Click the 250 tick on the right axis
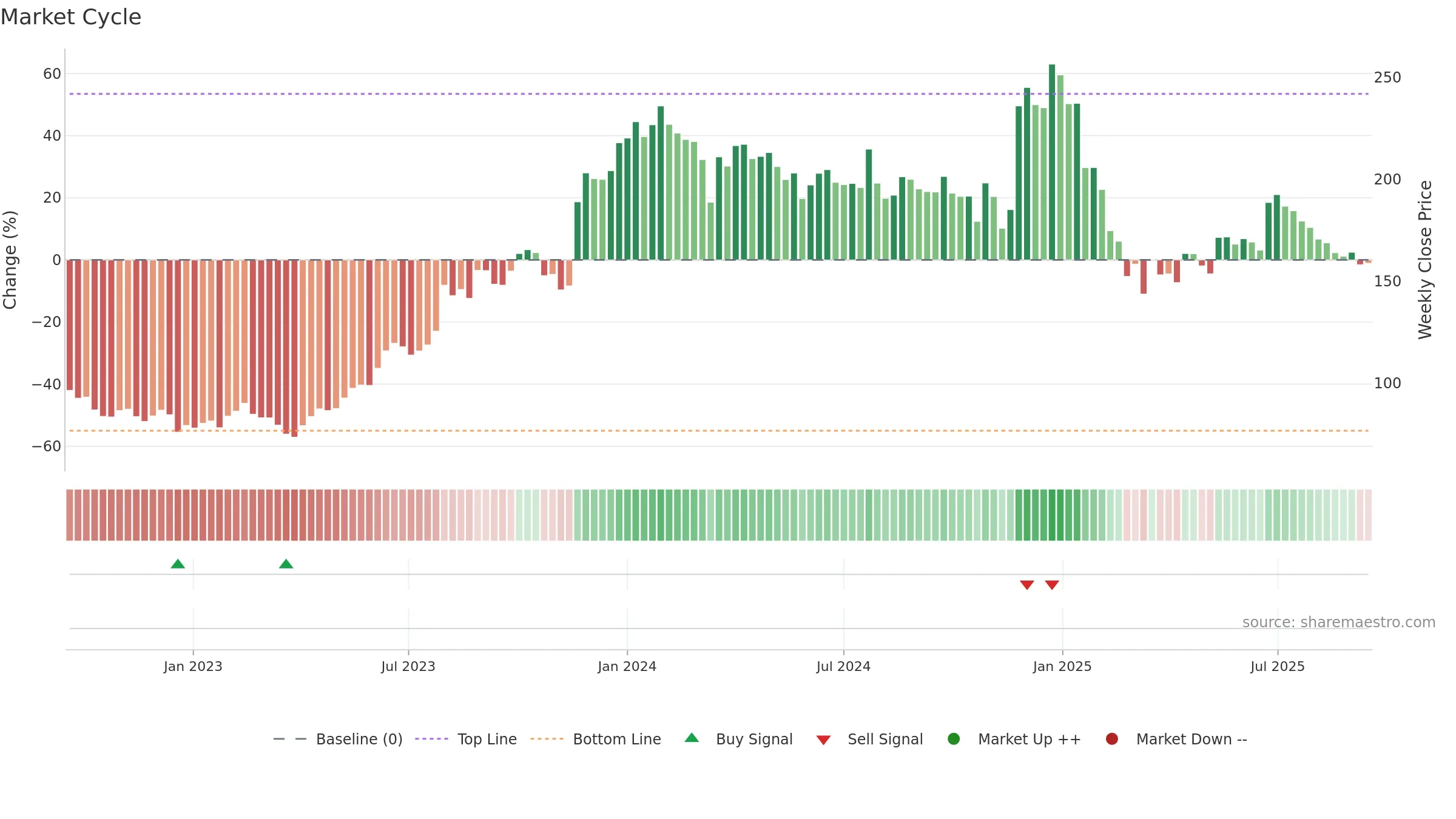Viewport: 1456px width, 819px height. 1387,78
